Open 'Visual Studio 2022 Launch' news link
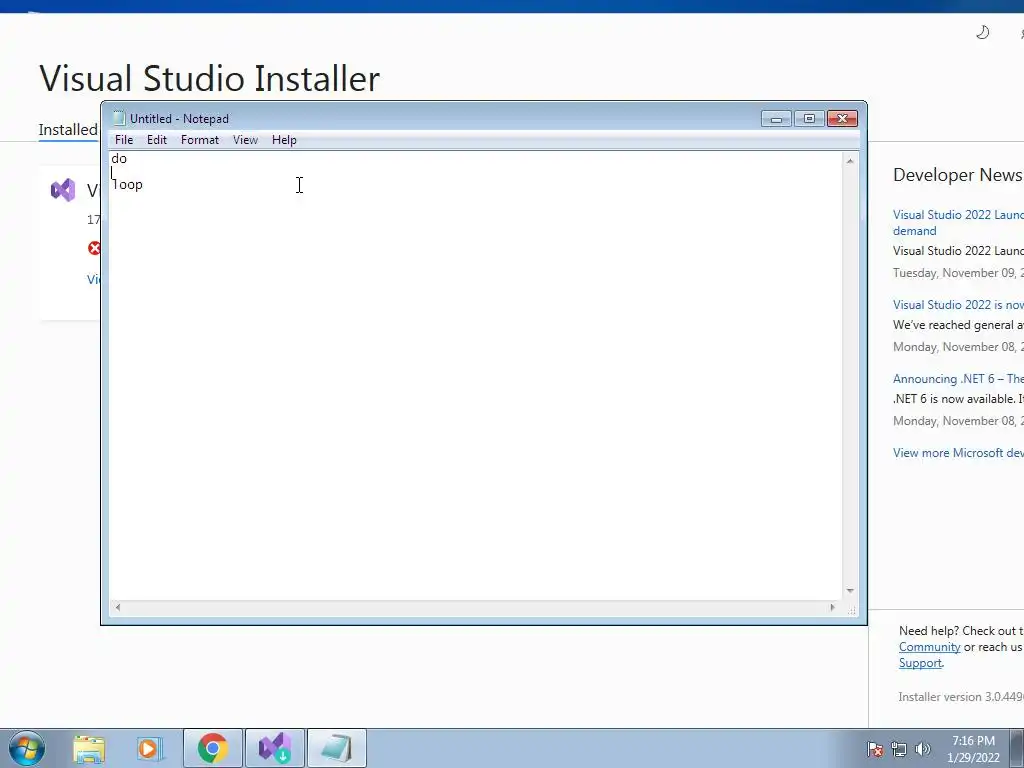 958,223
